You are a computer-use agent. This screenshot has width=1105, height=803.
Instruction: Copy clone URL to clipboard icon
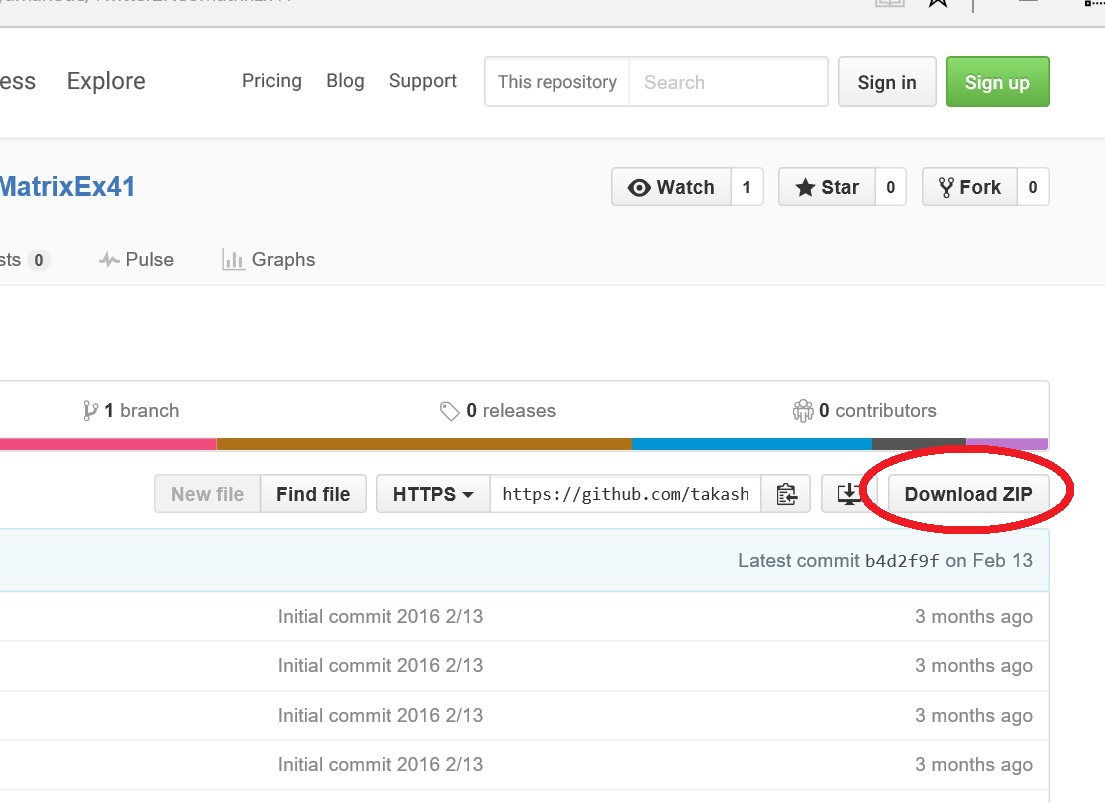coord(786,494)
